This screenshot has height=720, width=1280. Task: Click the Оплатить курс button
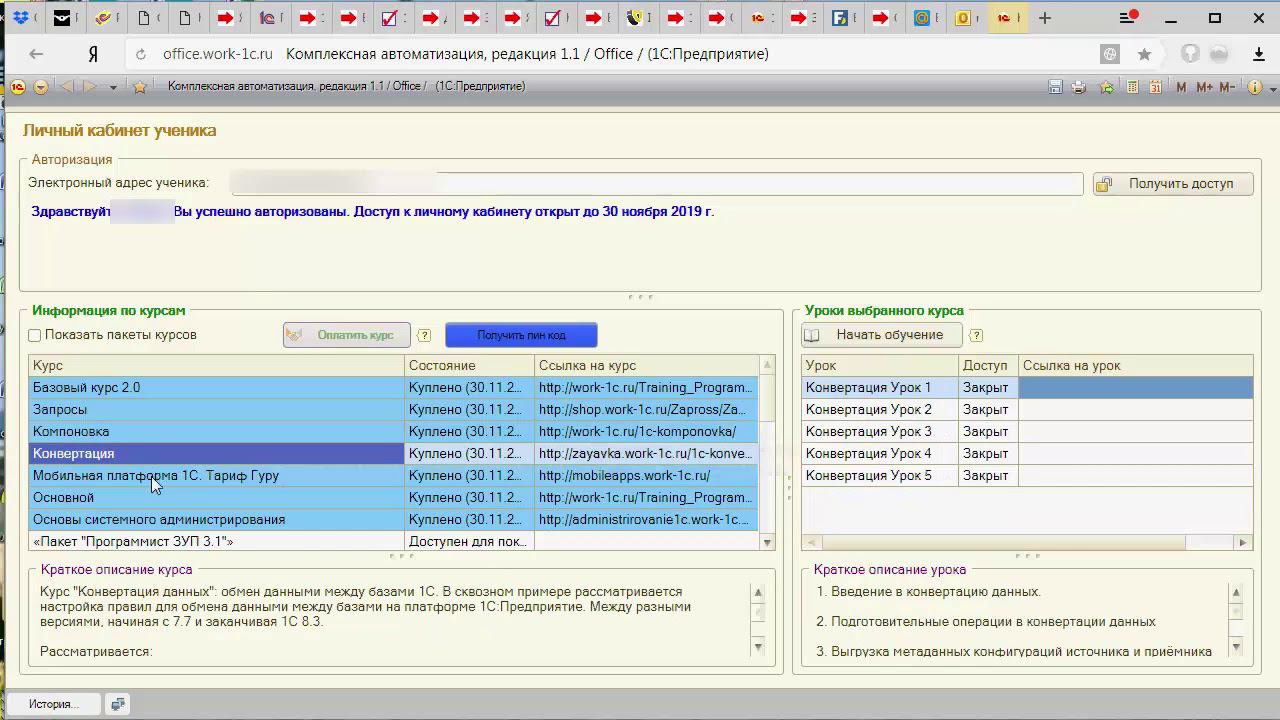[x=347, y=335]
